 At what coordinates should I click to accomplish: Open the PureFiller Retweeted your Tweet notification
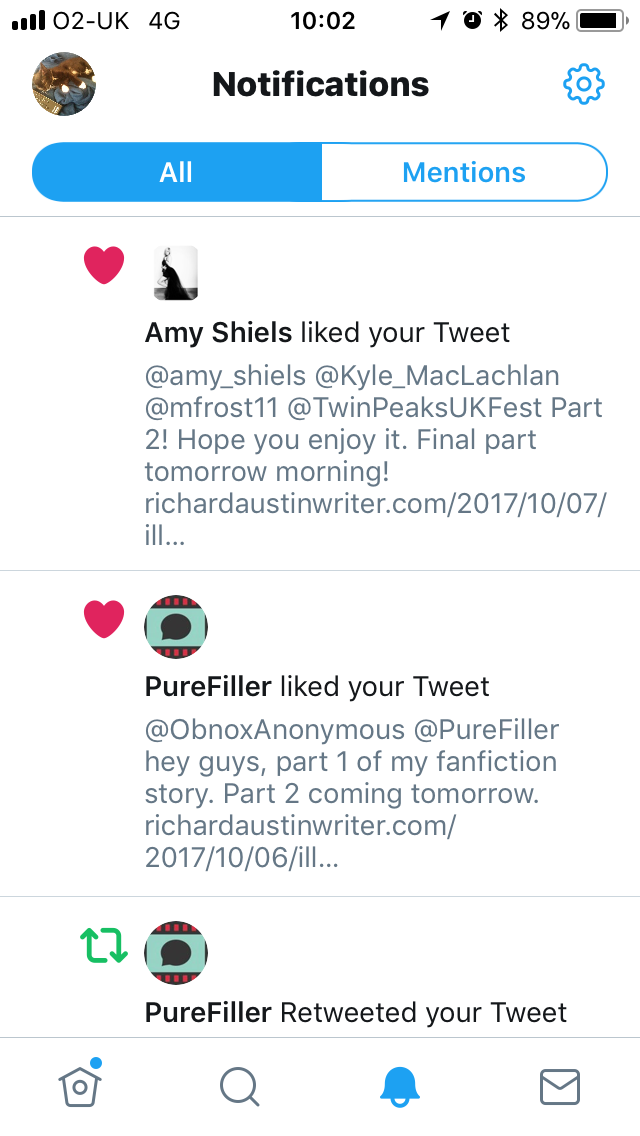[x=356, y=1013]
